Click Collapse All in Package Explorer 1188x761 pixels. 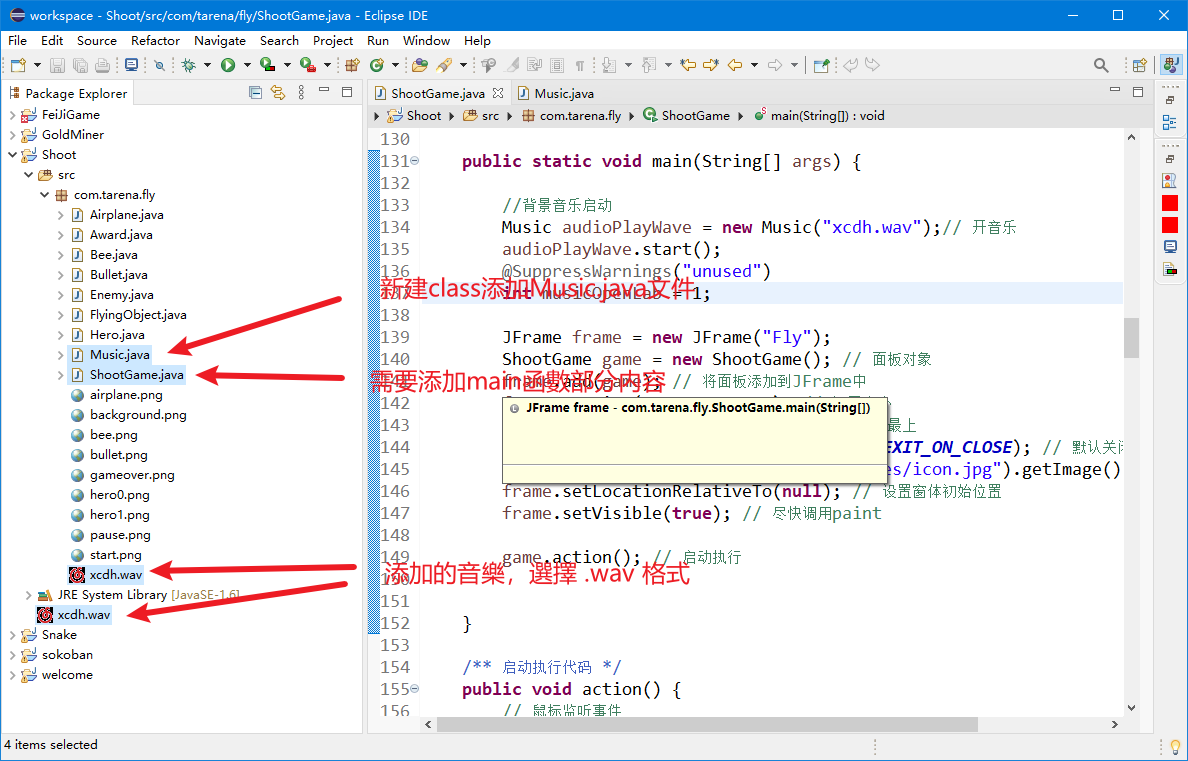[255, 92]
